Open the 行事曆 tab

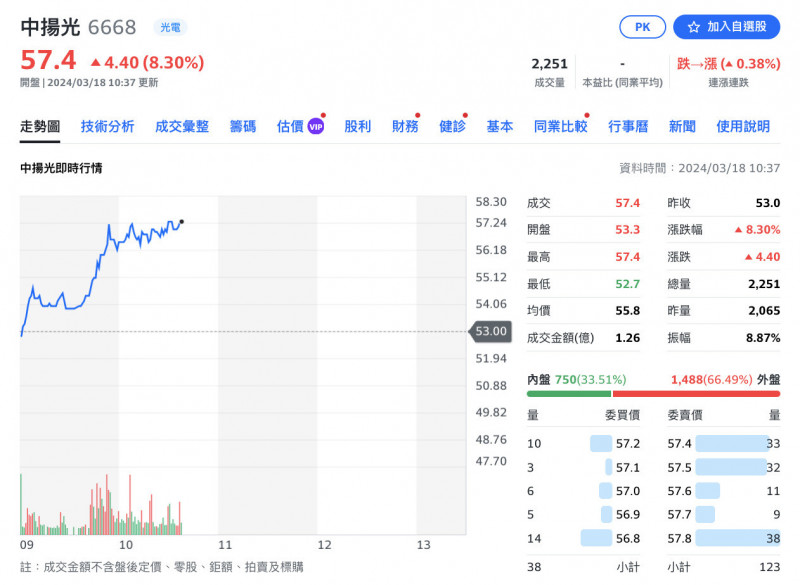(628, 127)
